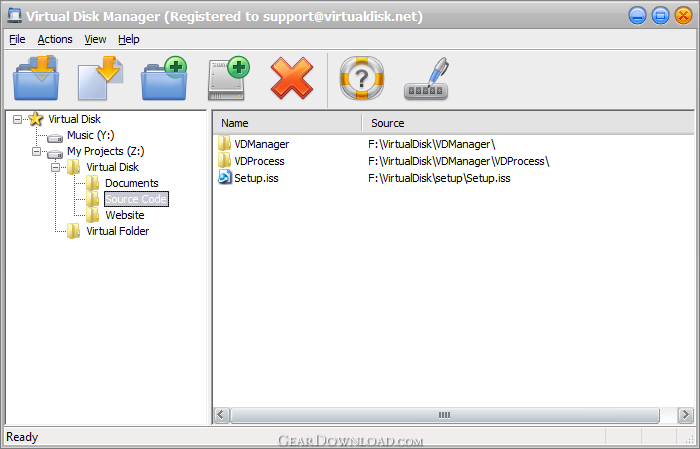Select the Website folder in tree
This screenshot has height=449, width=700.
125,215
